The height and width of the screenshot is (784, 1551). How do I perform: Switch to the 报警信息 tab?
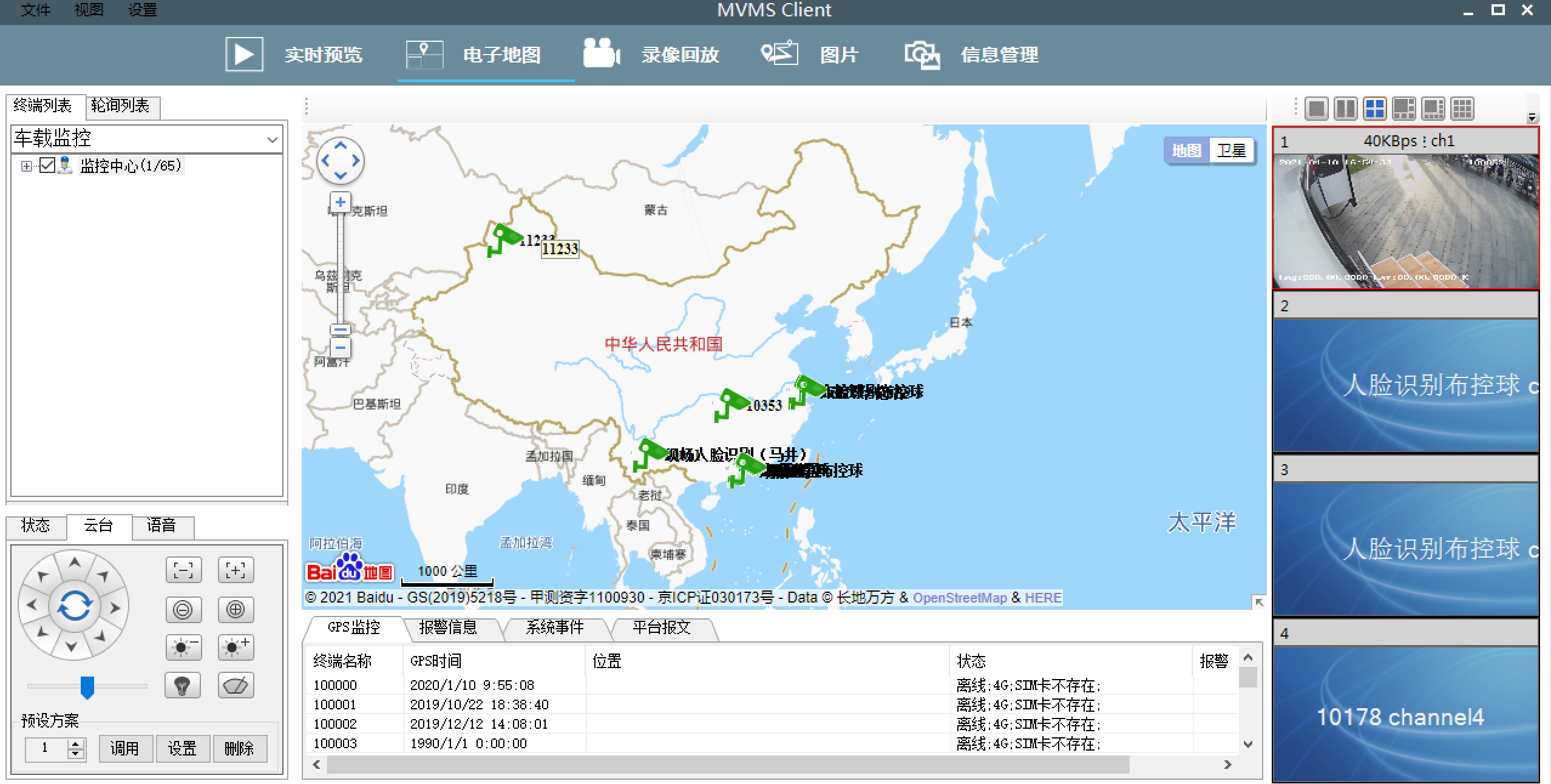coord(448,627)
